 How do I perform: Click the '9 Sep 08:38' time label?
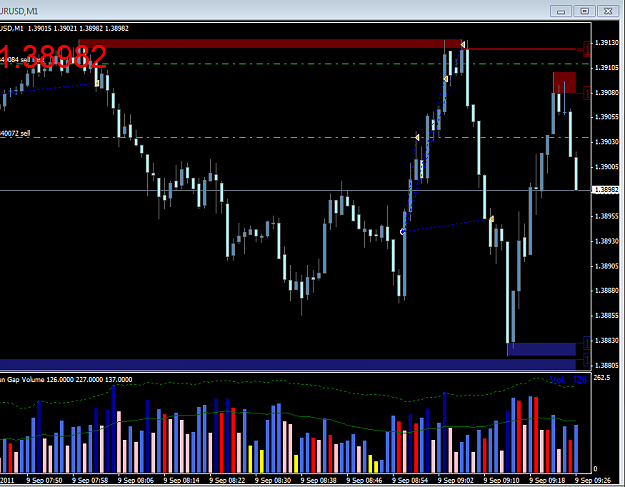(318, 480)
